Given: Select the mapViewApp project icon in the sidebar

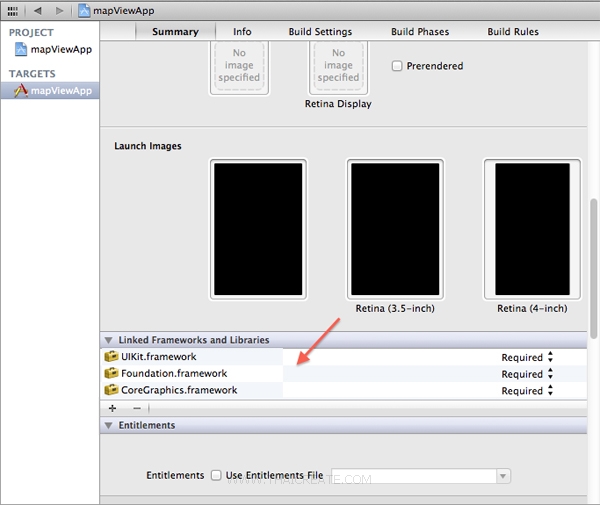Looking at the screenshot, I should click(x=21, y=49).
